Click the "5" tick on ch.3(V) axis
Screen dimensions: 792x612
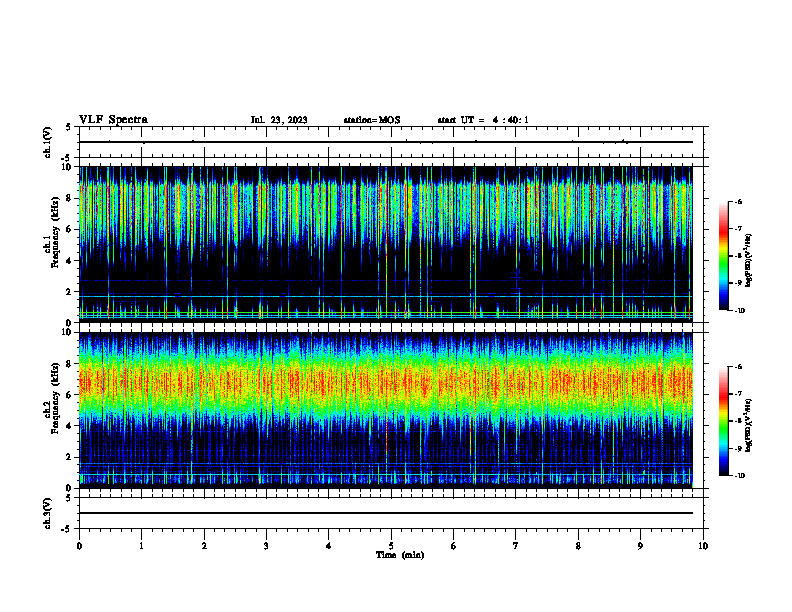click(x=69, y=498)
